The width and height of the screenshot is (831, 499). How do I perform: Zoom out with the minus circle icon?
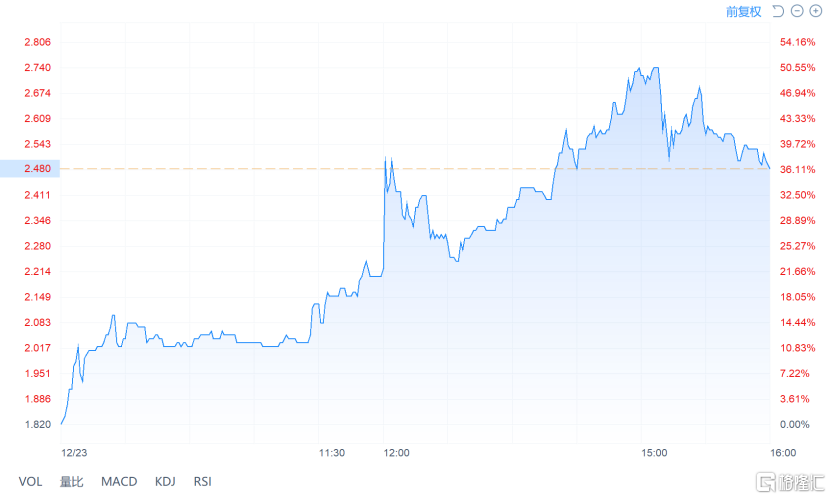(797, 11)
